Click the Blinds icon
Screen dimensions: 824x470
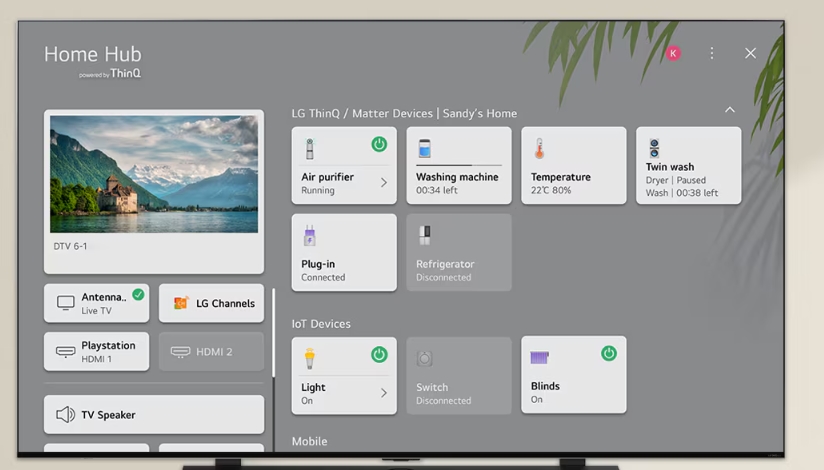pos(540,358)
